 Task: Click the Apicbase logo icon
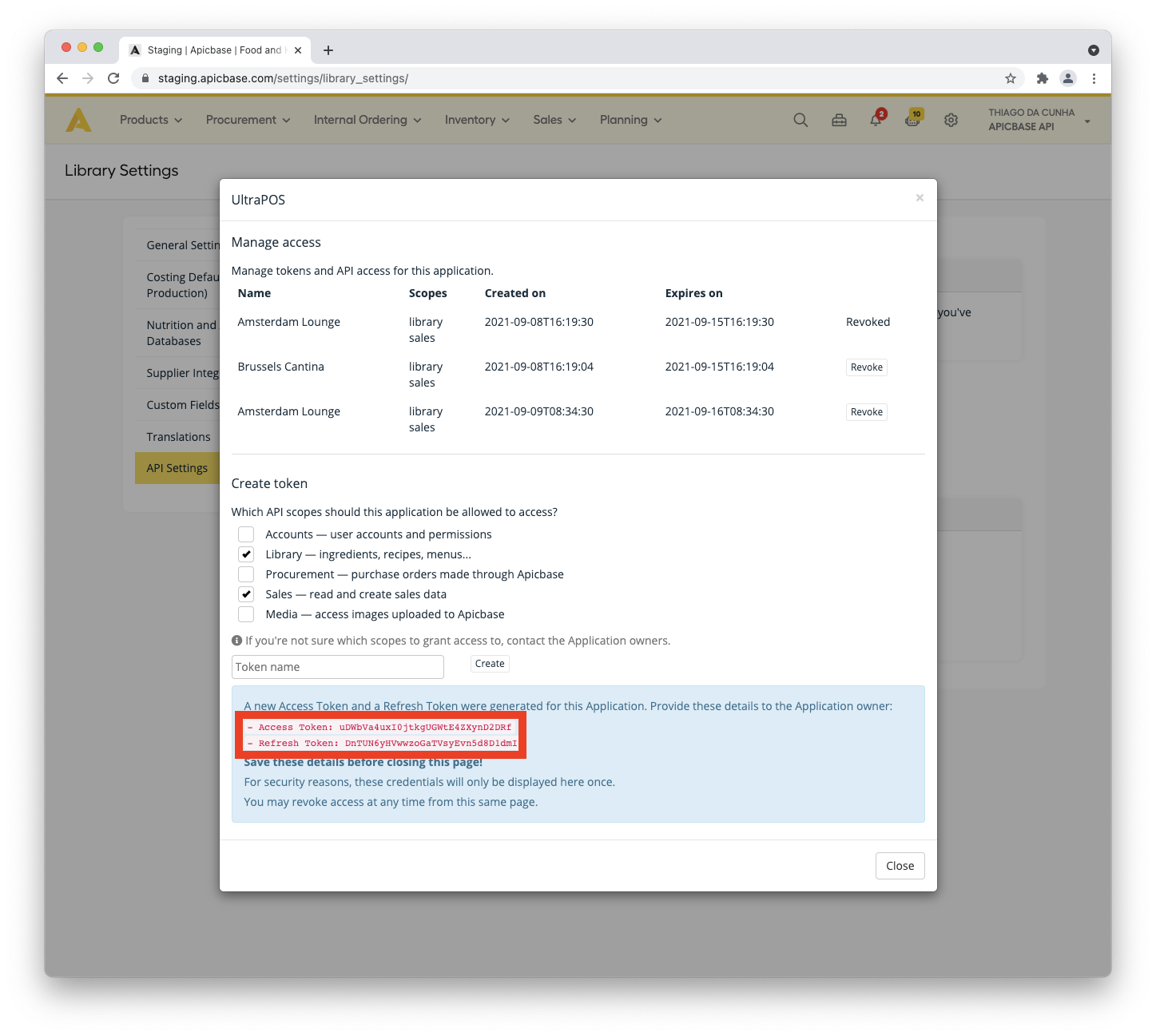[78, 120]
